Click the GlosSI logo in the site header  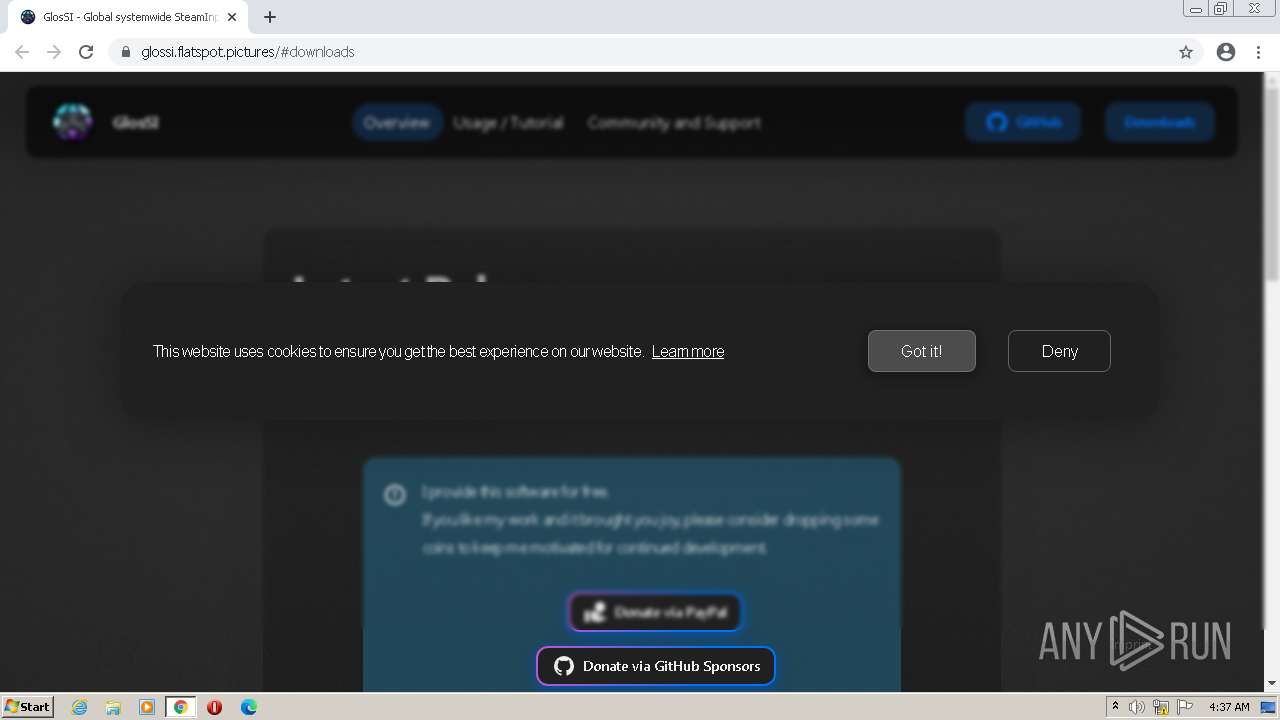click(72, 122)
